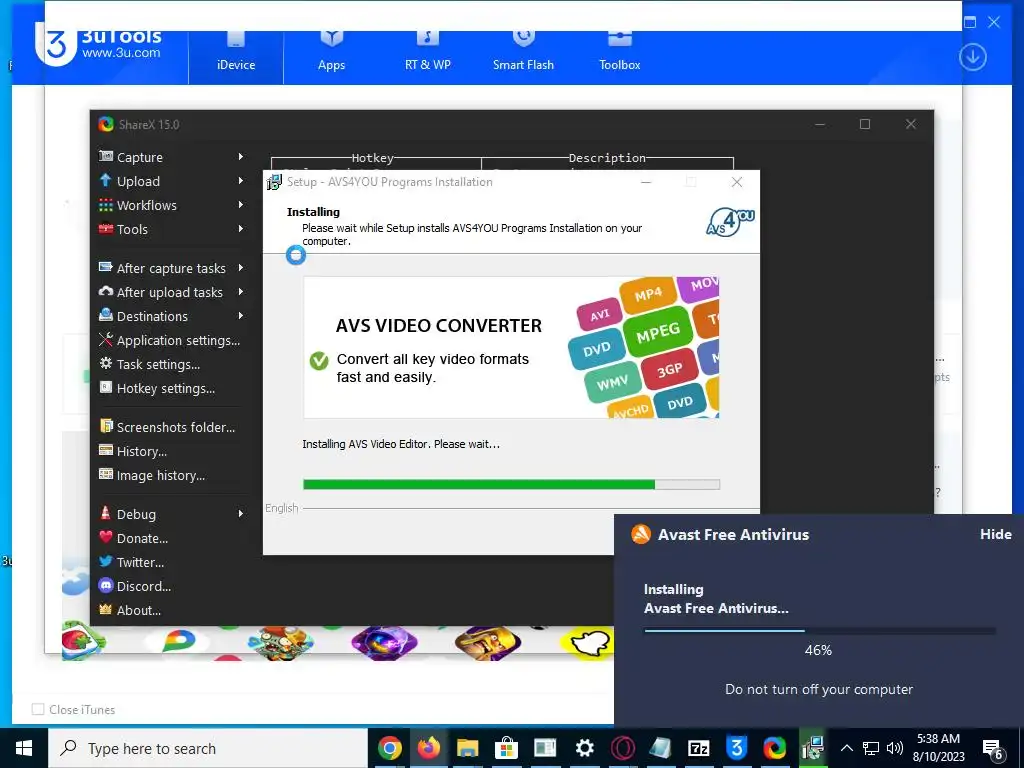Expand the After upload tasks arrow

pyautogui.click(x=240, y=292)
